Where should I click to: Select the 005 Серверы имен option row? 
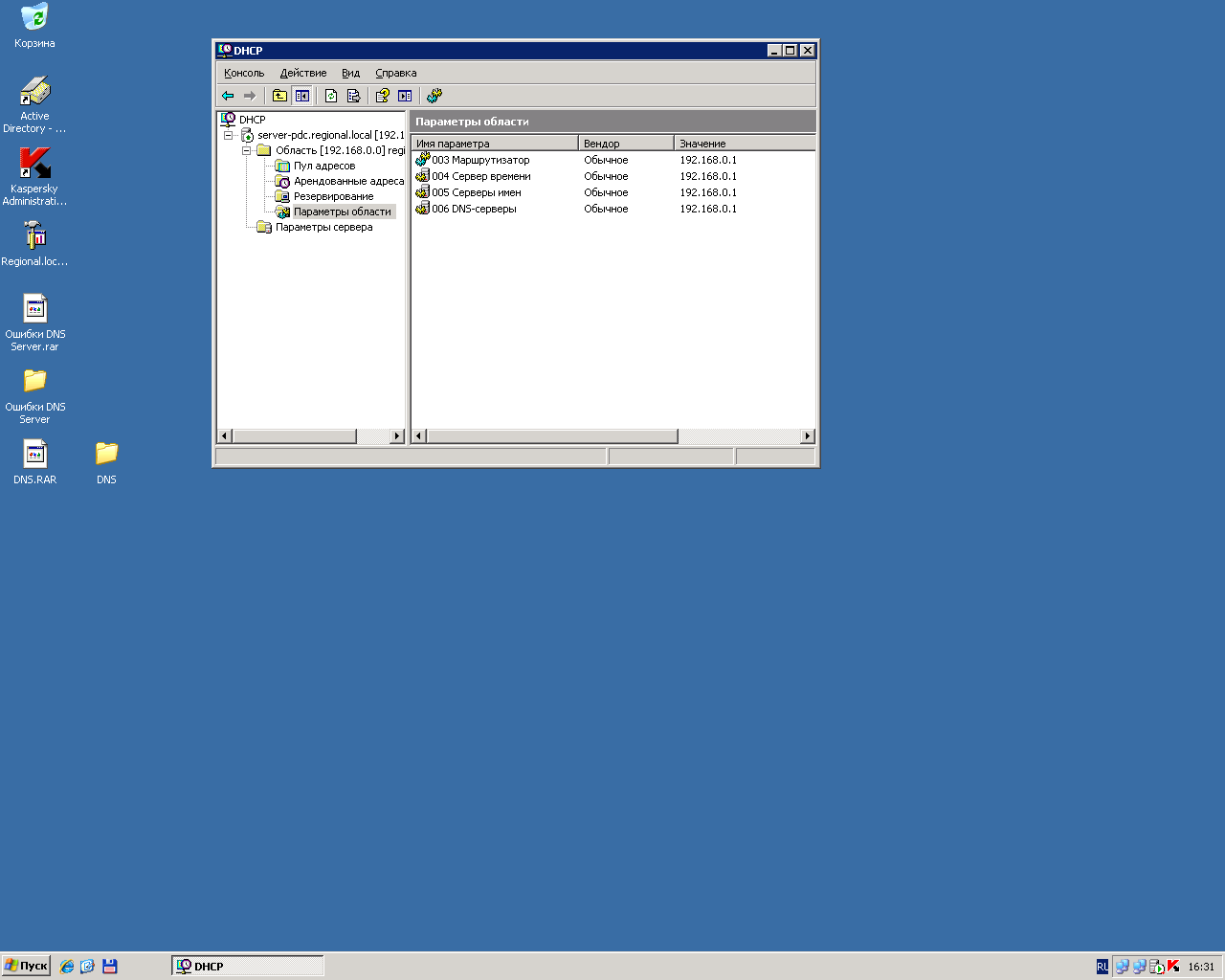pos(613,192)
